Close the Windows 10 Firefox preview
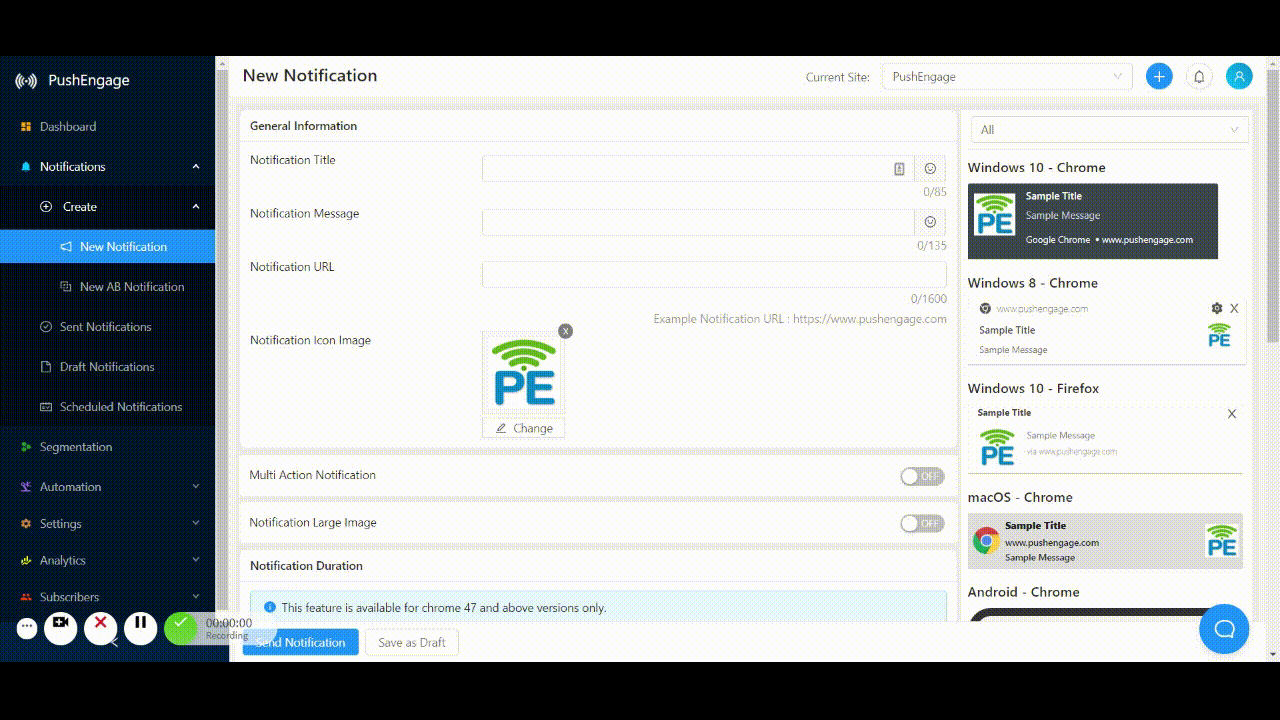1280x720 pixels. coord(1232,414)
